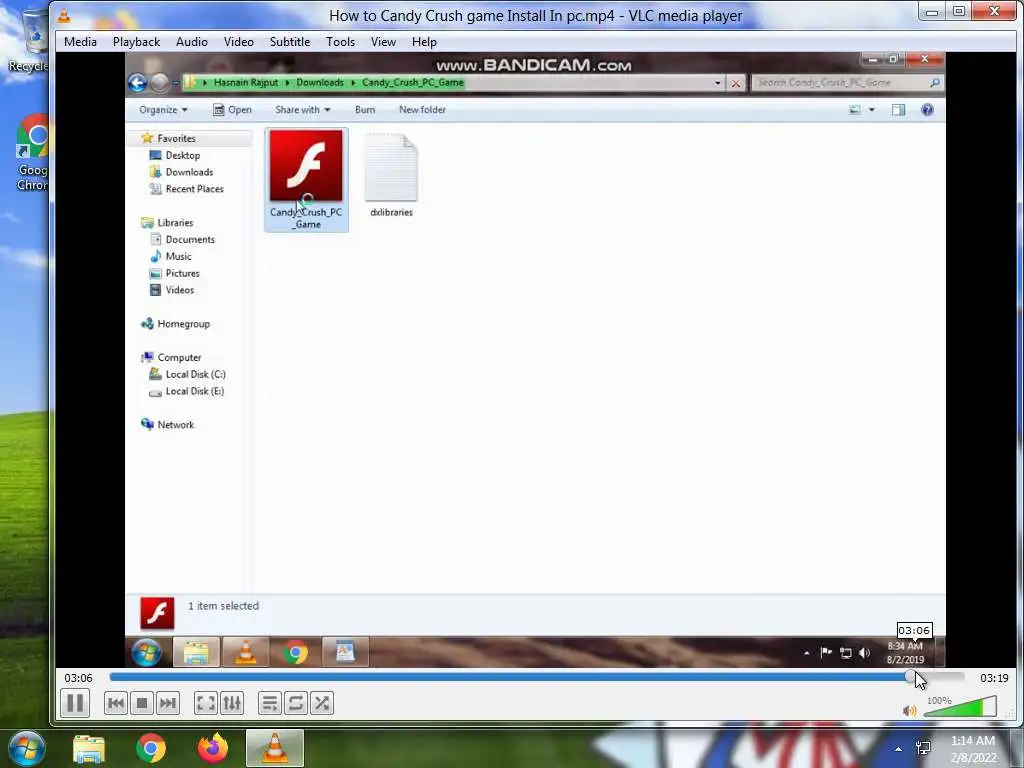Toggle loop mode button
Screen dimensions: 1024x768
296,703
